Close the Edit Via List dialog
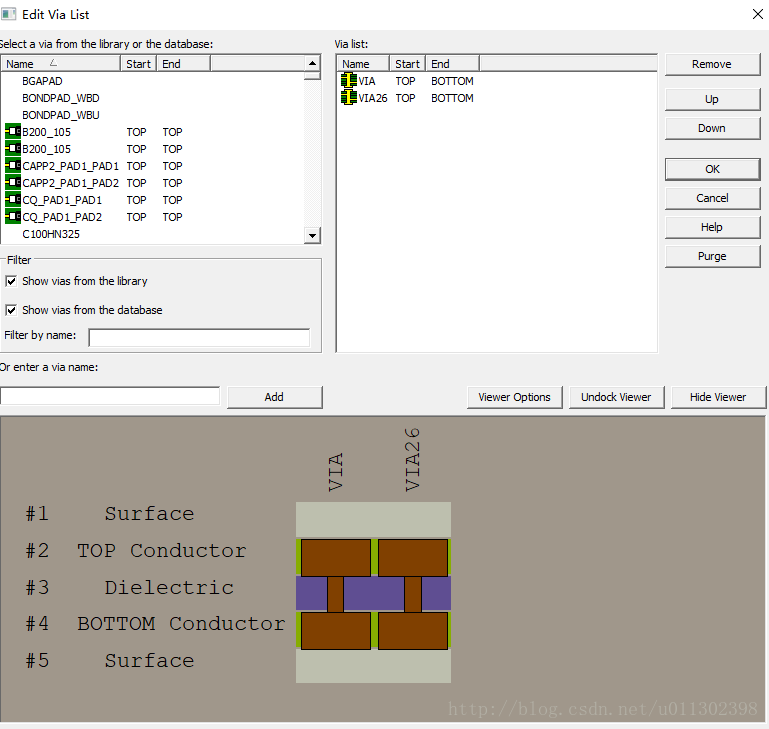Viewport: 769px width, 729px height. point(756,14)
